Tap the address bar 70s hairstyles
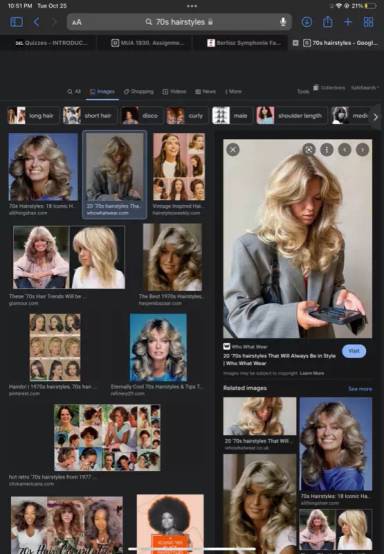384x554 pixels. coord(179,22)
